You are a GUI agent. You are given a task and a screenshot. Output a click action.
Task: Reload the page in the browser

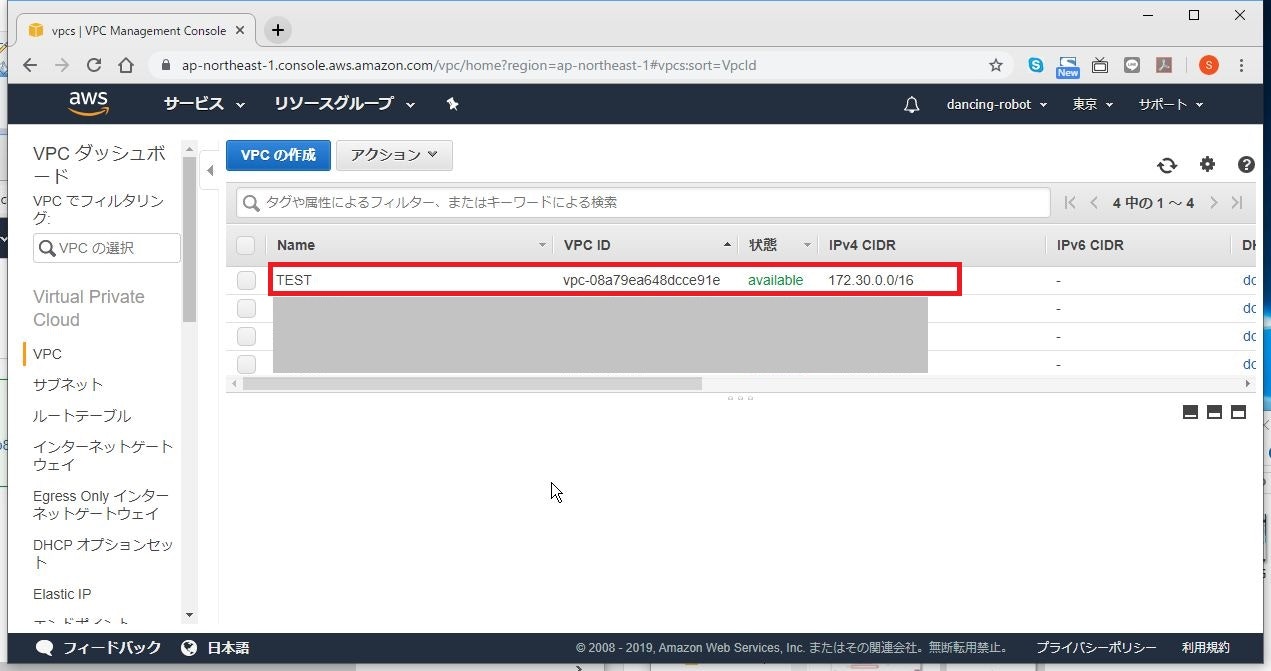[x=94, y=65]
